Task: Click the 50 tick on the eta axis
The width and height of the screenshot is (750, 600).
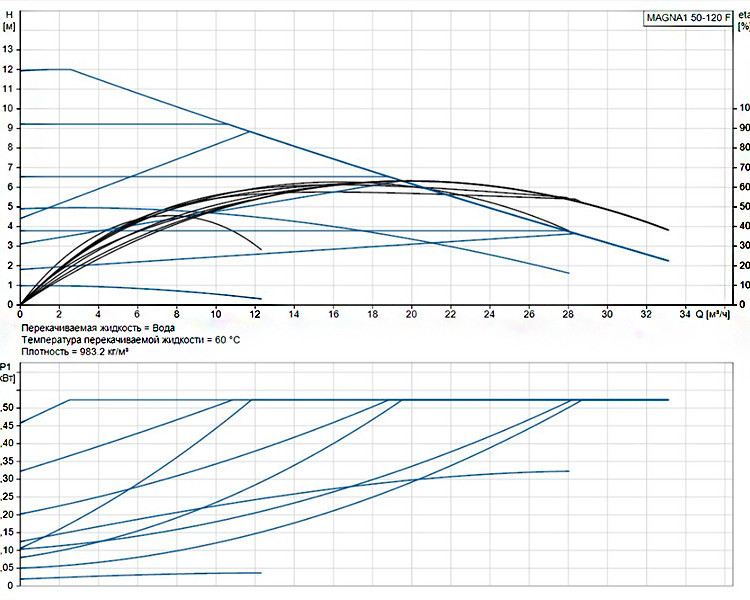Action: (744, 206)
